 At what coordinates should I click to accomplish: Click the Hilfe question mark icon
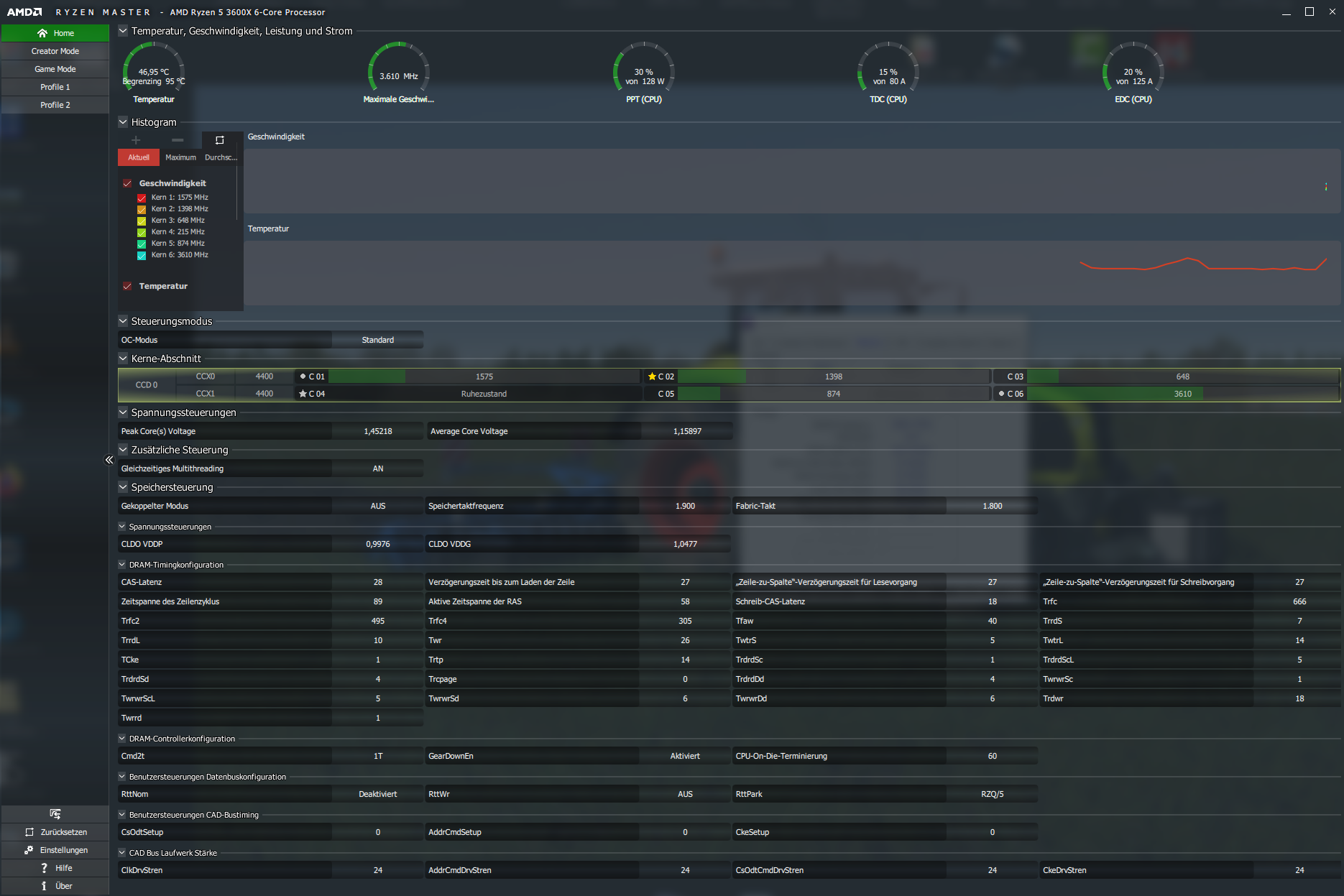pyautogui.click(x=44, y=868)
